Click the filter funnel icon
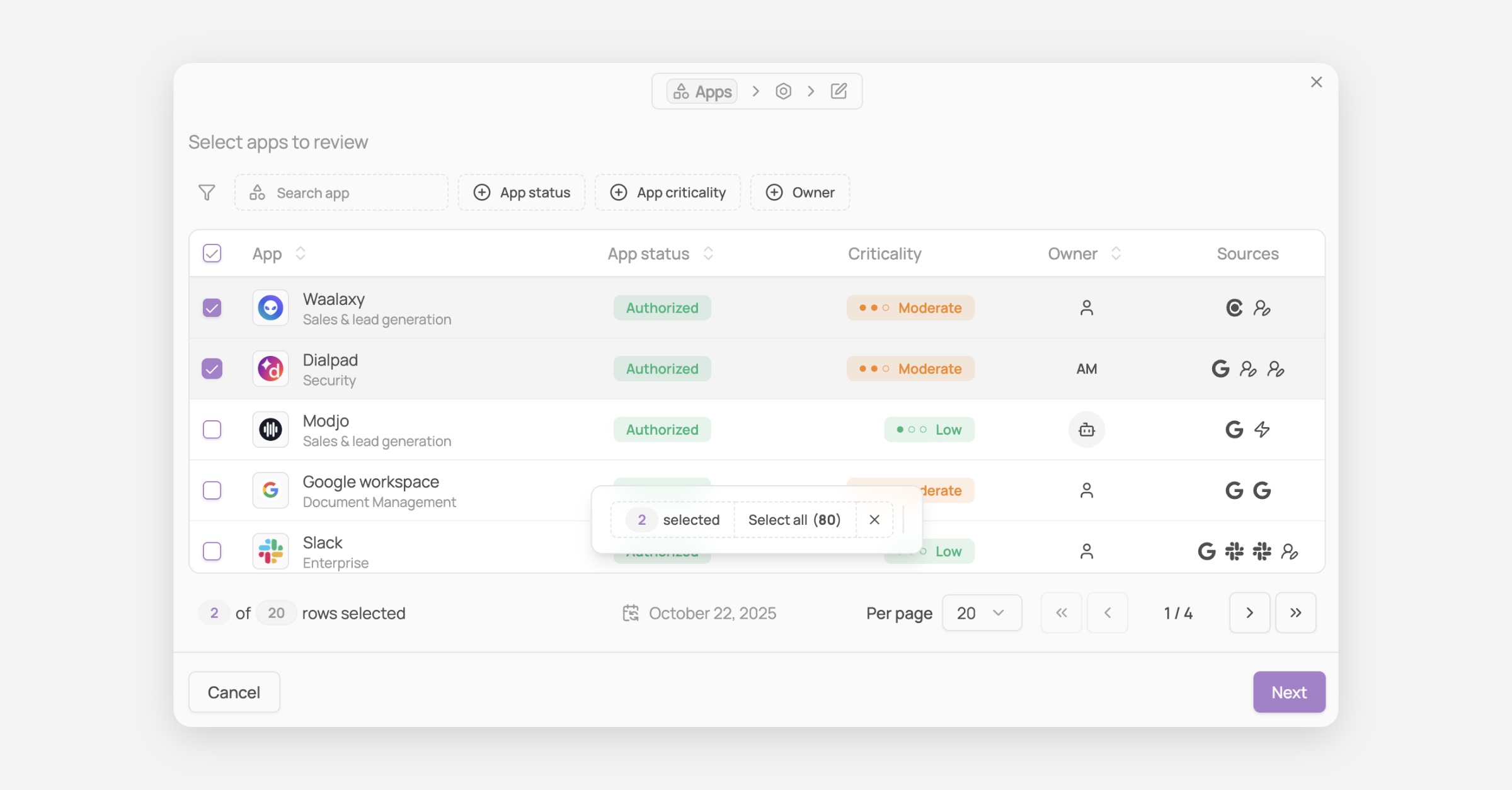The image size is (1512, 790). [207, 193]
